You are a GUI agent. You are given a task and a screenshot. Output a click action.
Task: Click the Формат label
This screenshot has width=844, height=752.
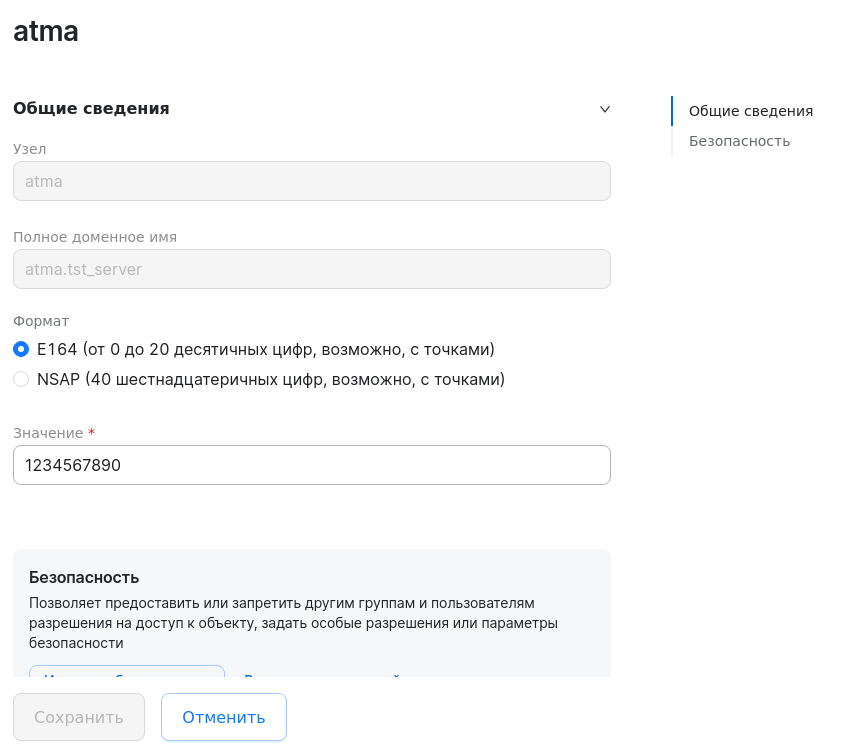[x=41, y=321]
